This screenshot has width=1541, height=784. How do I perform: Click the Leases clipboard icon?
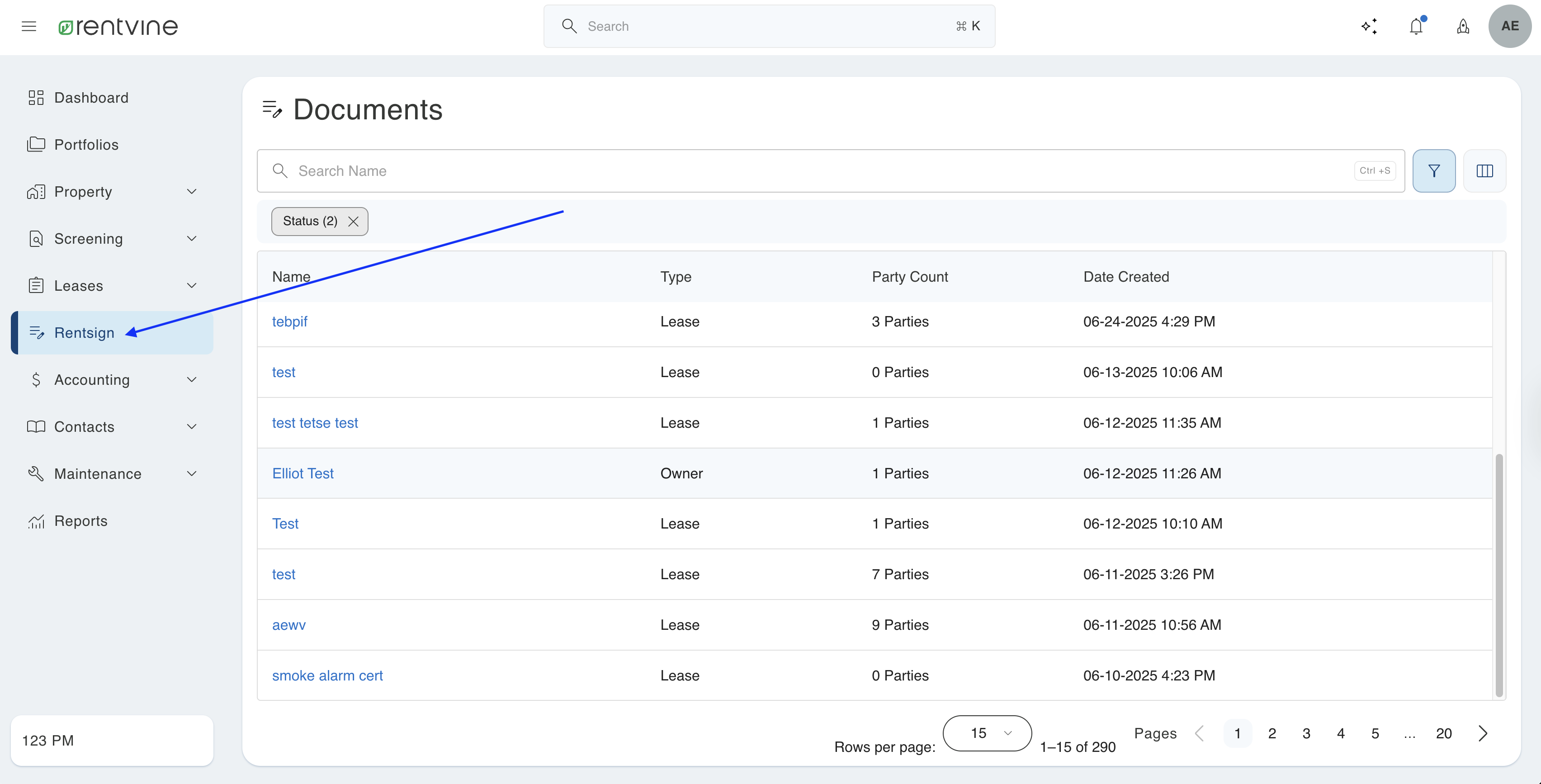36,285
